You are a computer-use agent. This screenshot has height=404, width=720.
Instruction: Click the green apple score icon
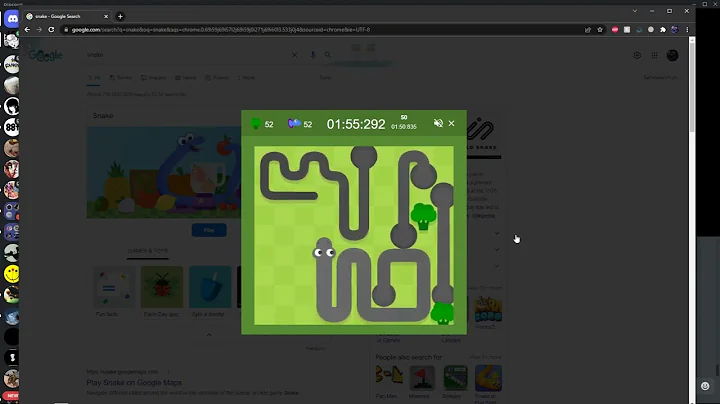pos(256,123)
